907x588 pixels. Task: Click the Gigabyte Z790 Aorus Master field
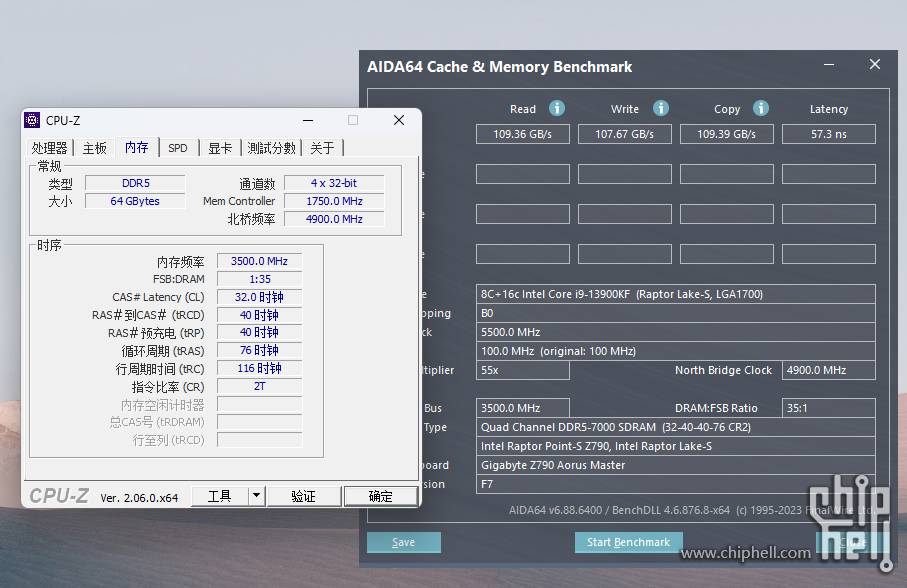click(x=676, y=465)
